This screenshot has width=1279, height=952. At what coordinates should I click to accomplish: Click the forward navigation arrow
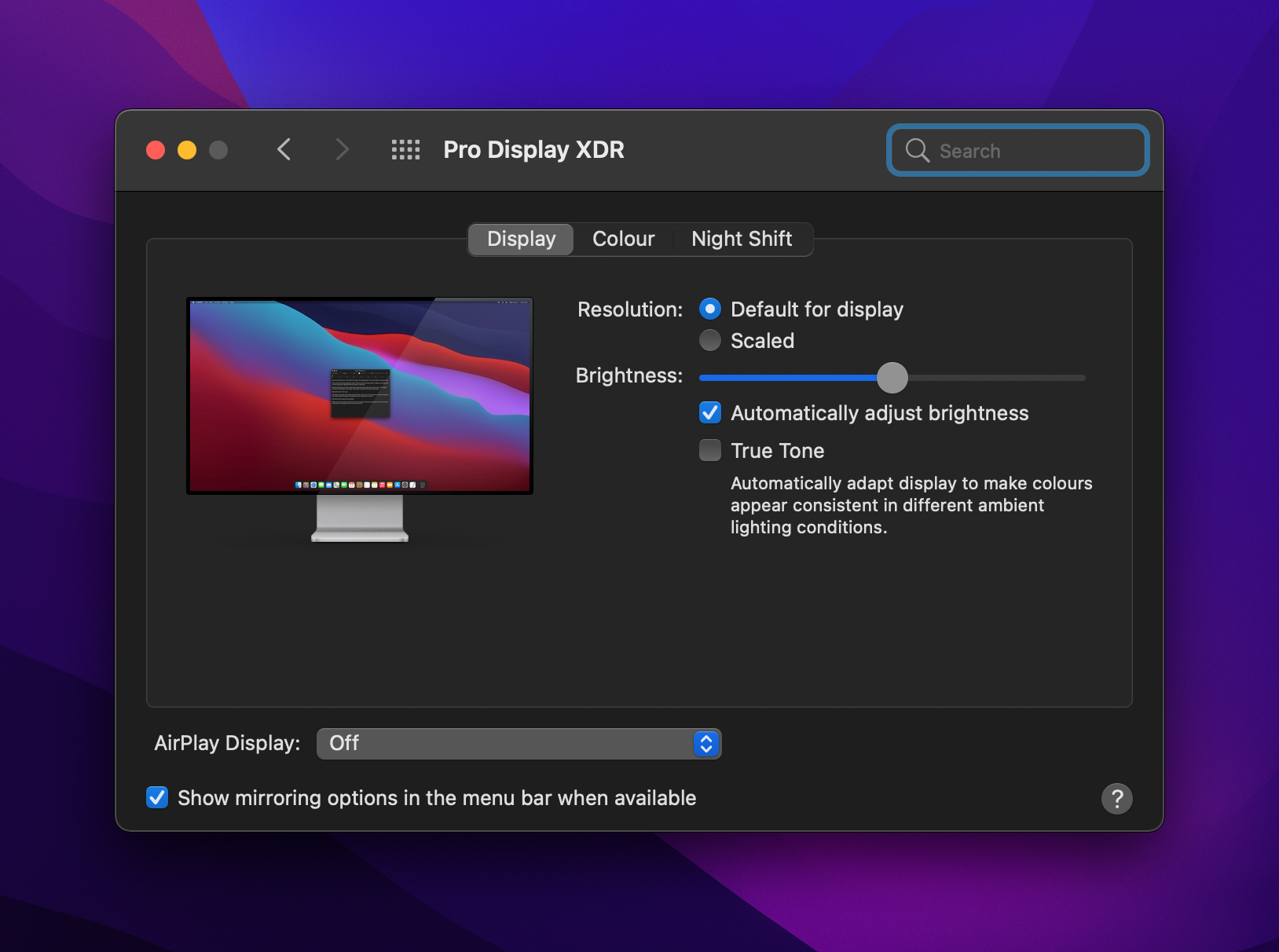coord(342,149)
